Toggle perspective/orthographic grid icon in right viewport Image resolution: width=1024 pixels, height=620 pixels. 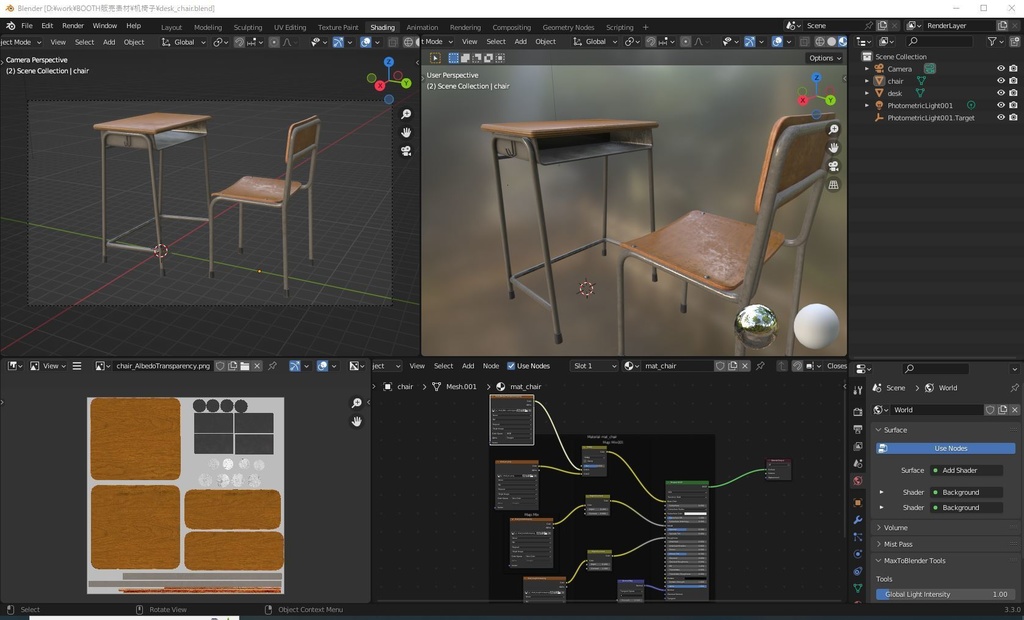click(x=833, y=185)
